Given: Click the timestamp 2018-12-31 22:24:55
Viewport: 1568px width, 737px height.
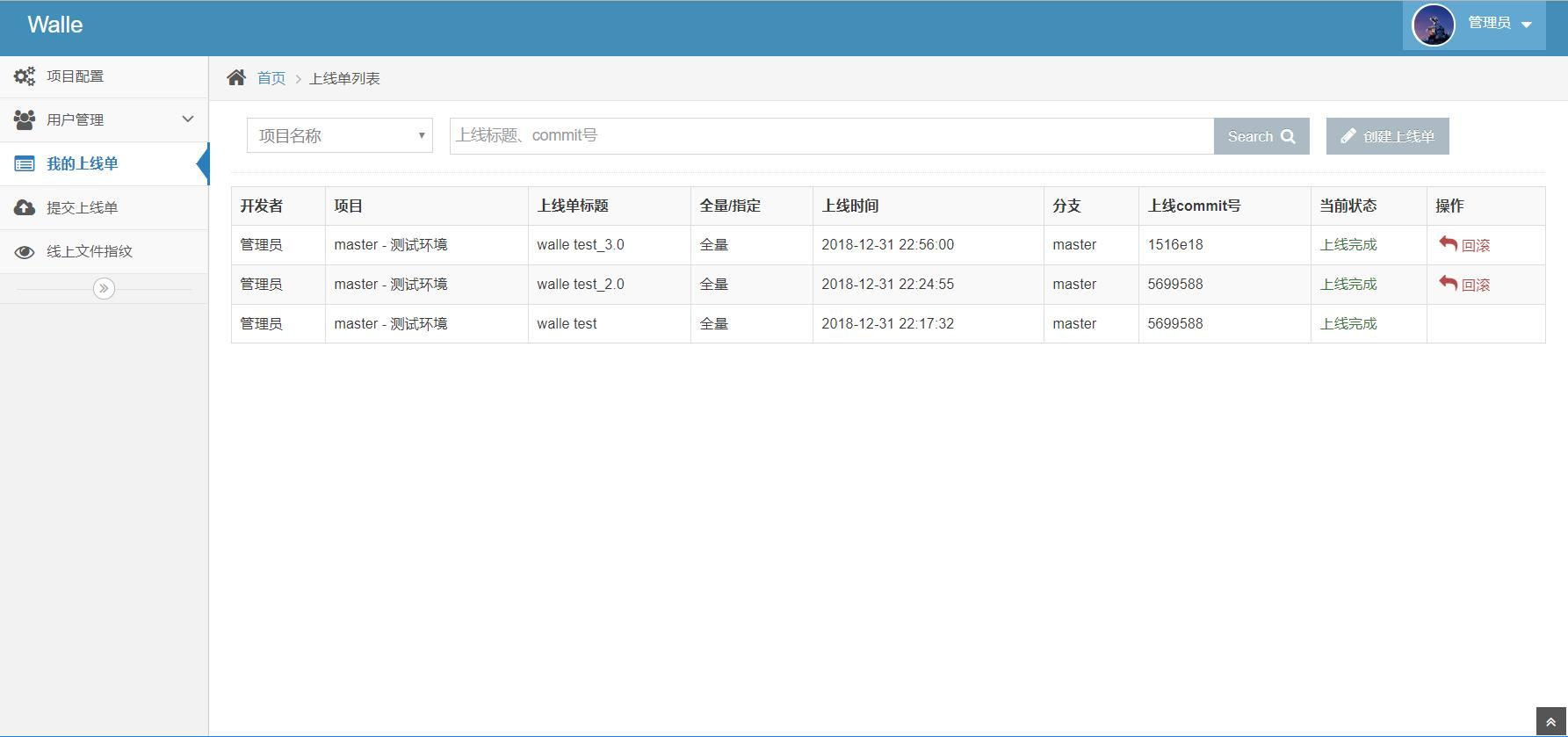Looking at the screenshot, I should [888, 285].
